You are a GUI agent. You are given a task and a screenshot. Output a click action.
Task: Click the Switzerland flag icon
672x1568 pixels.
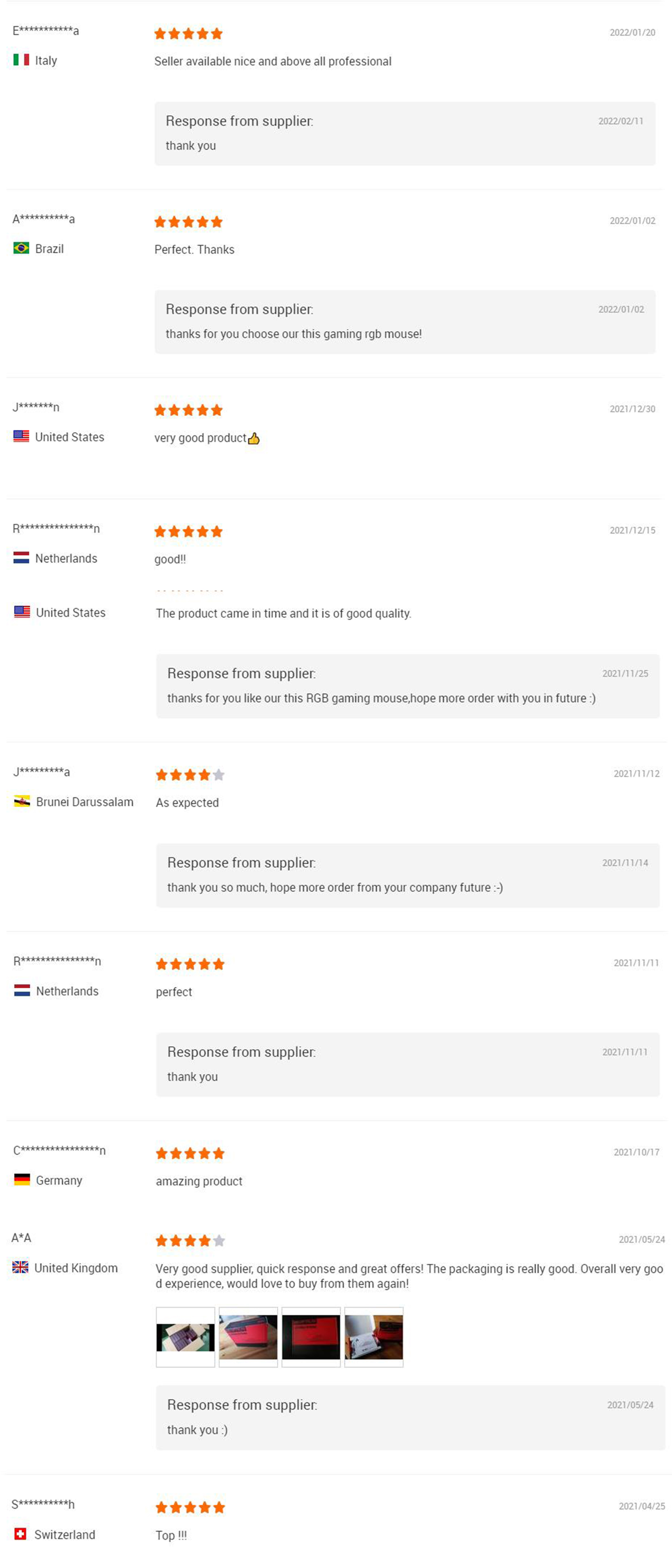(20, 1534)
